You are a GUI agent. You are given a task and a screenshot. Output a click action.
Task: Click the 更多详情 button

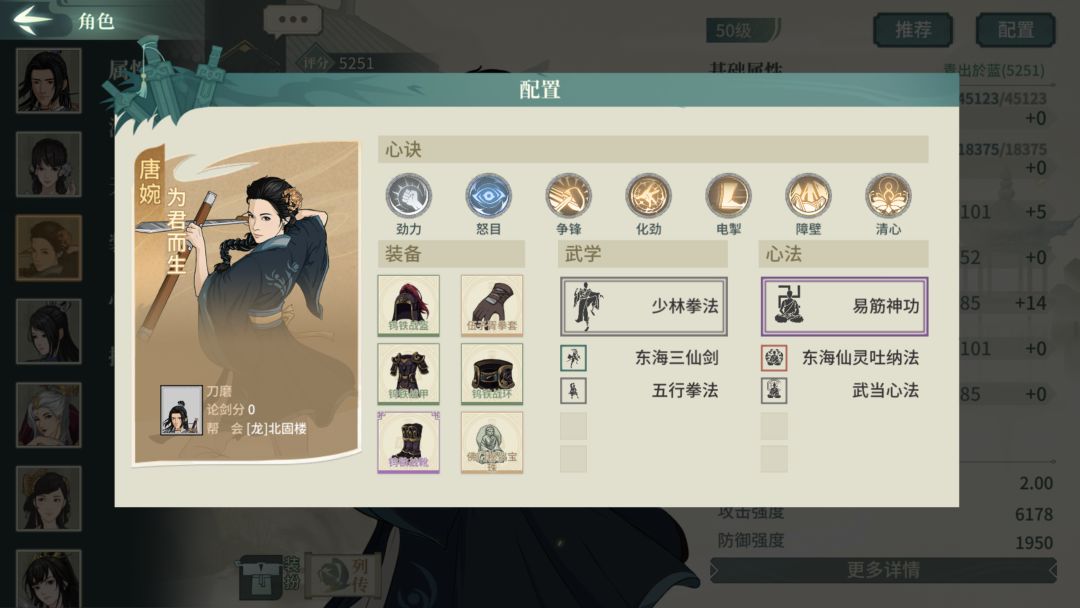[883, 570]
